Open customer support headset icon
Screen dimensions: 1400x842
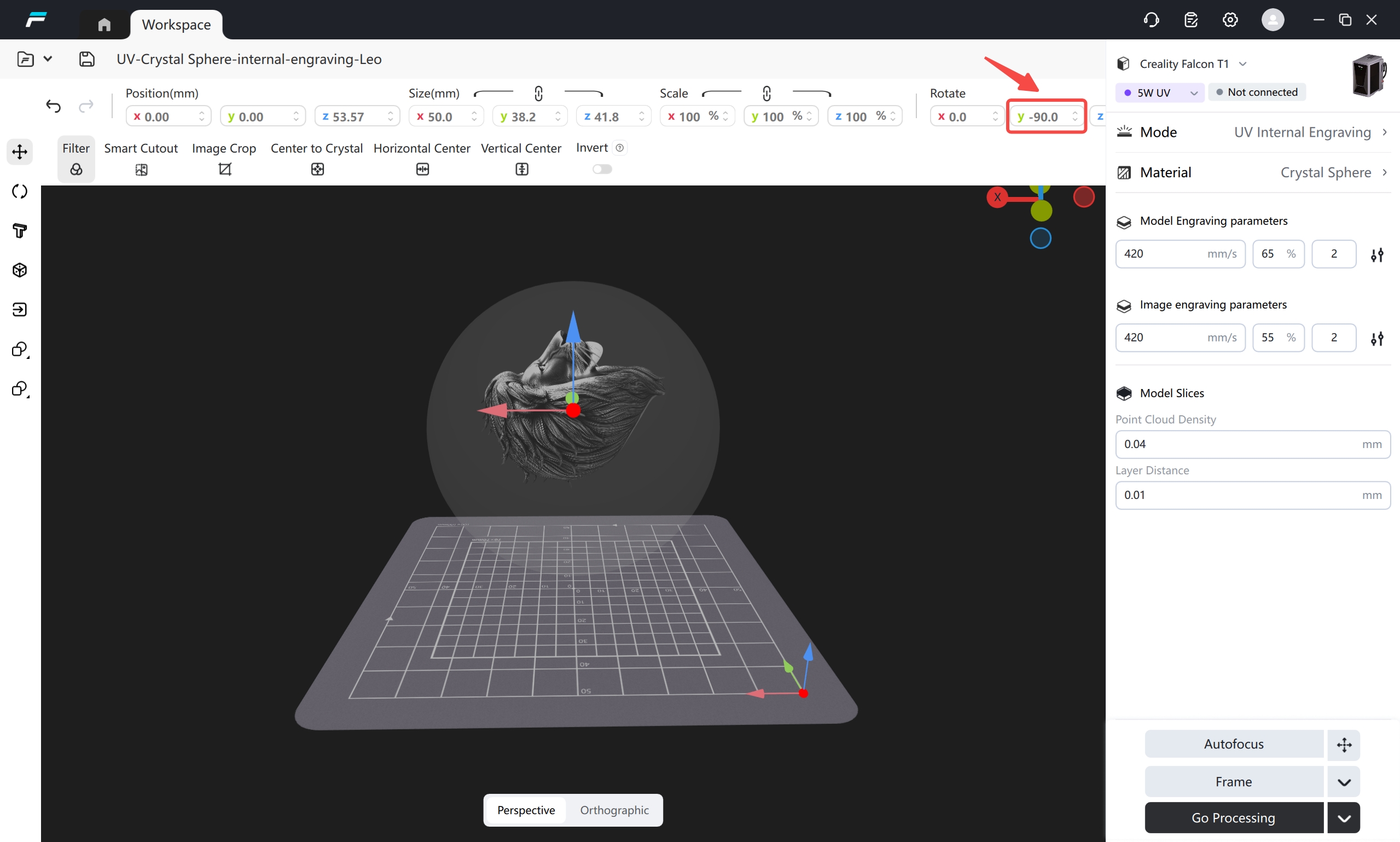(x=1151, y=20)
